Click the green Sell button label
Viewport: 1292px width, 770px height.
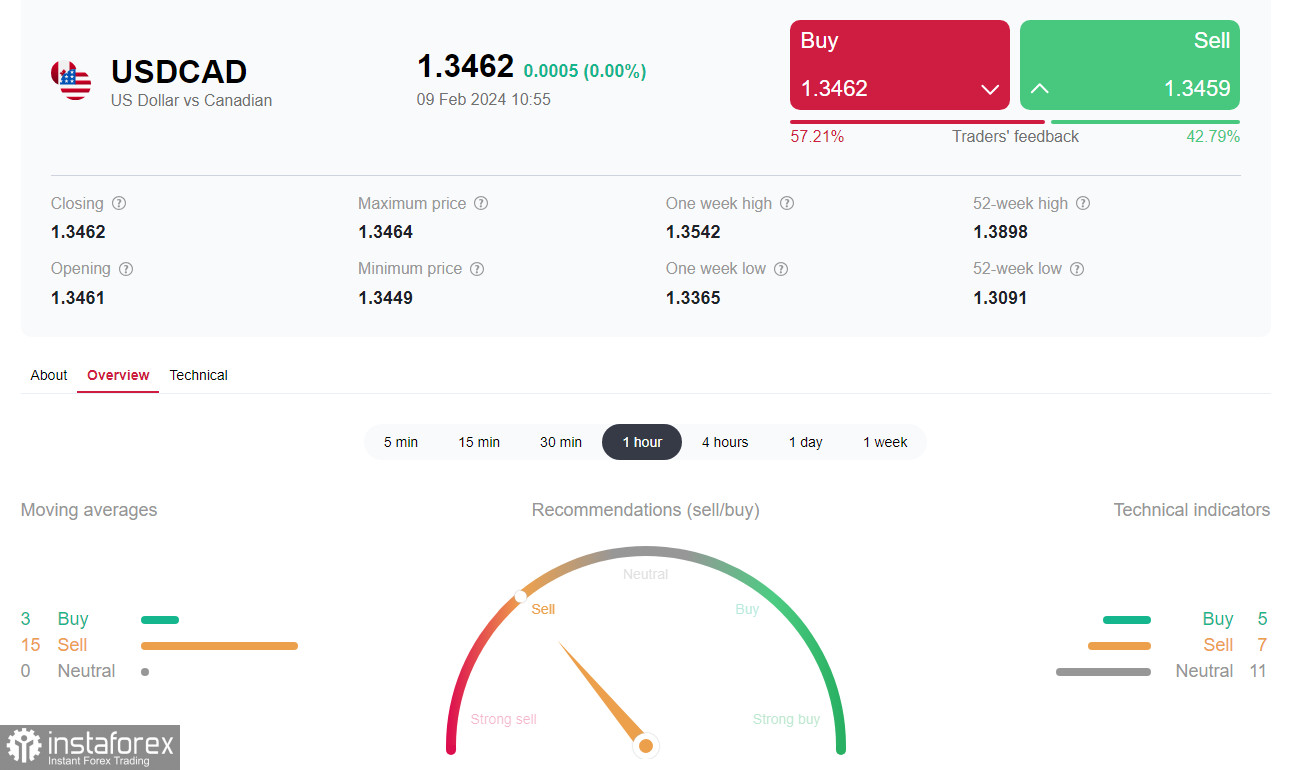(x=1212, y=41)
